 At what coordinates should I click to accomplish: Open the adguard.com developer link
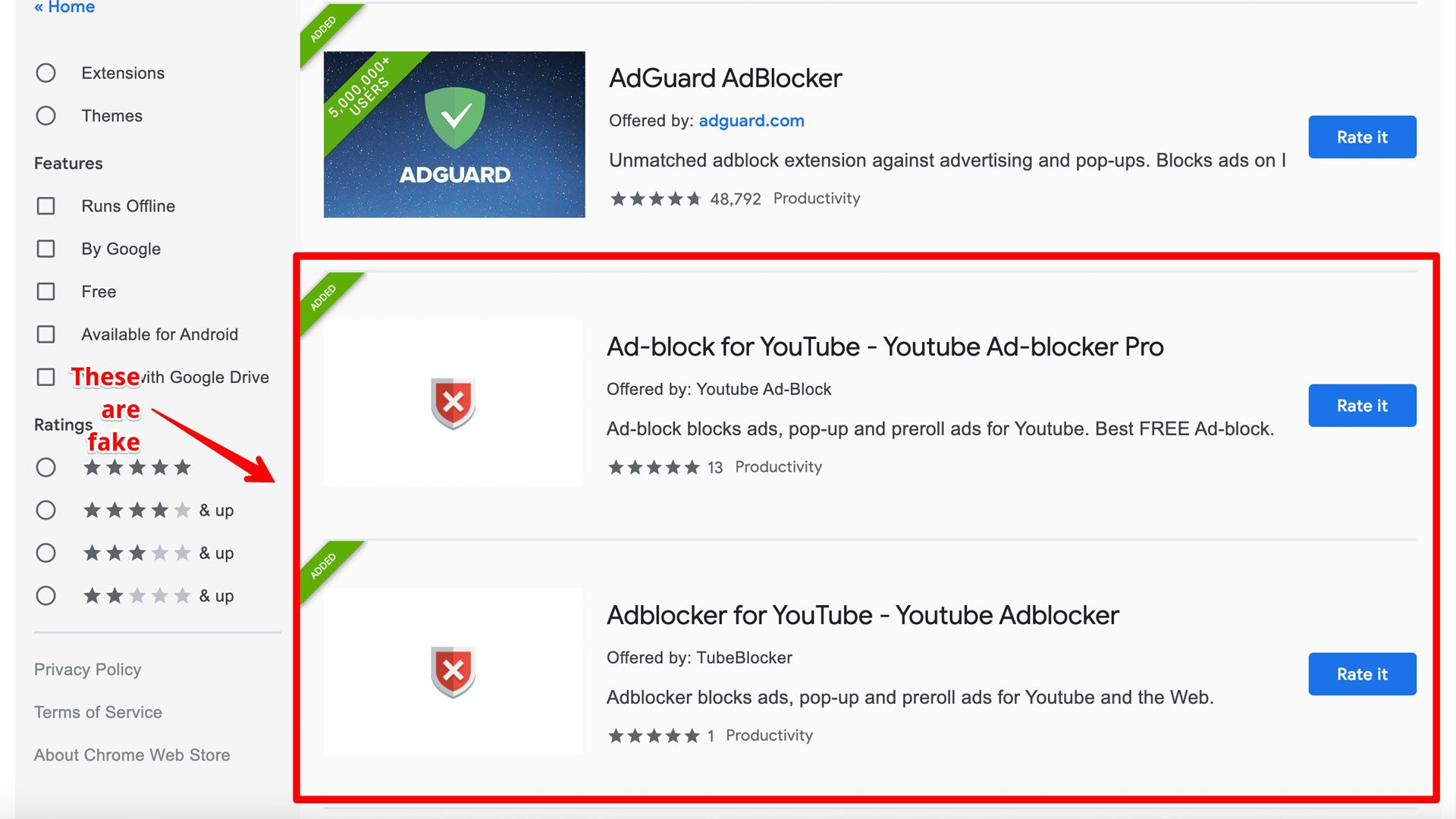(x=752, y=121)
